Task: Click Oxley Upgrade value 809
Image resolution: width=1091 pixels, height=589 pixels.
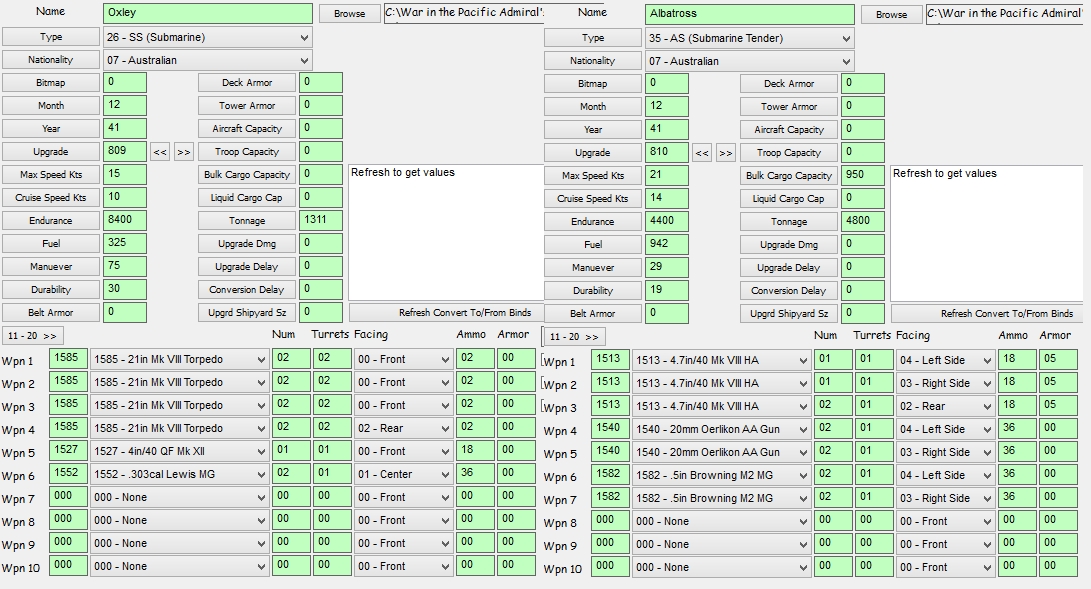Action: tap(125, 151)
